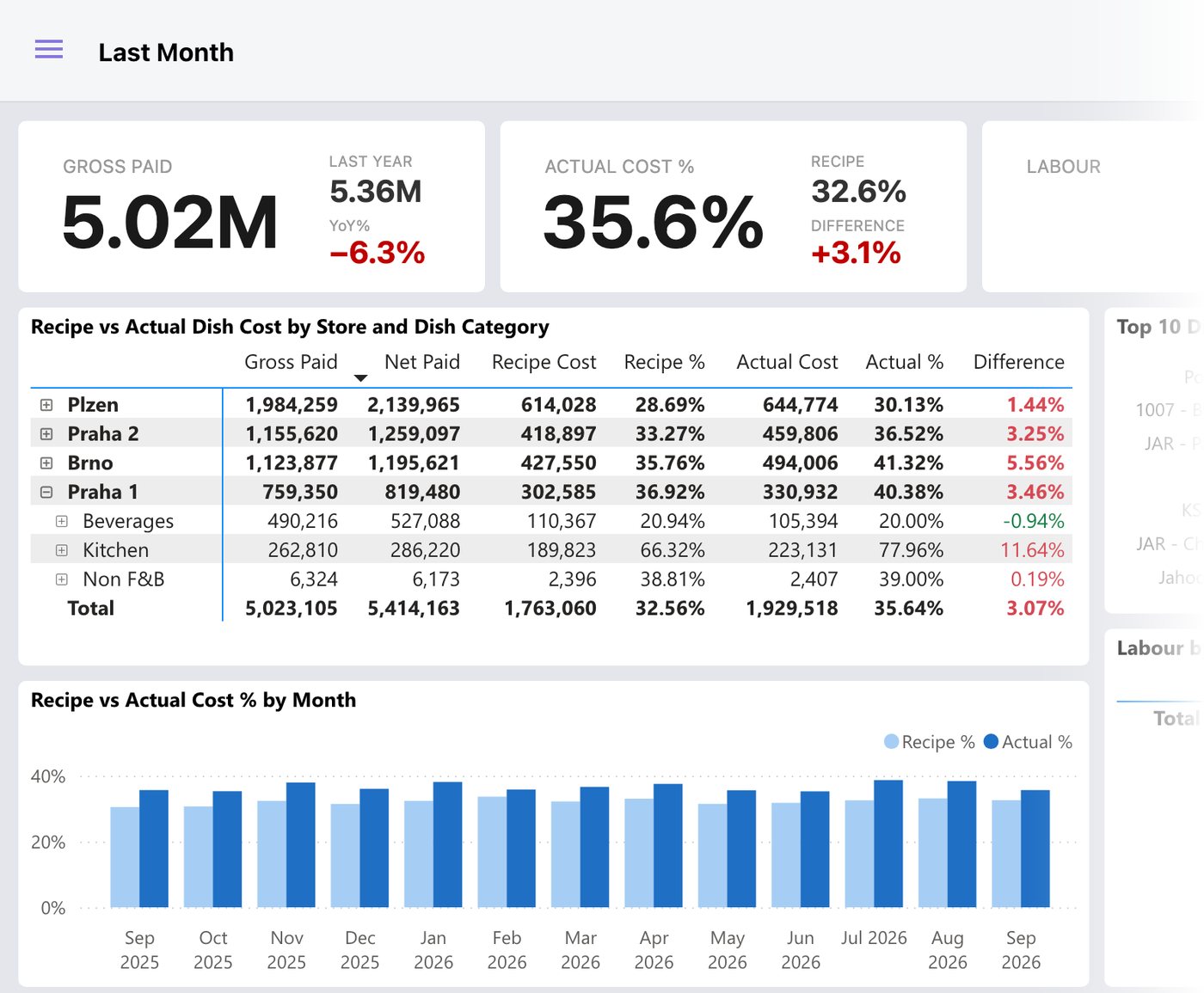This screenshot has height=993, width=1204.
Task: Select Kitchen difference value 11.64%
Action: click(1032, 550)
